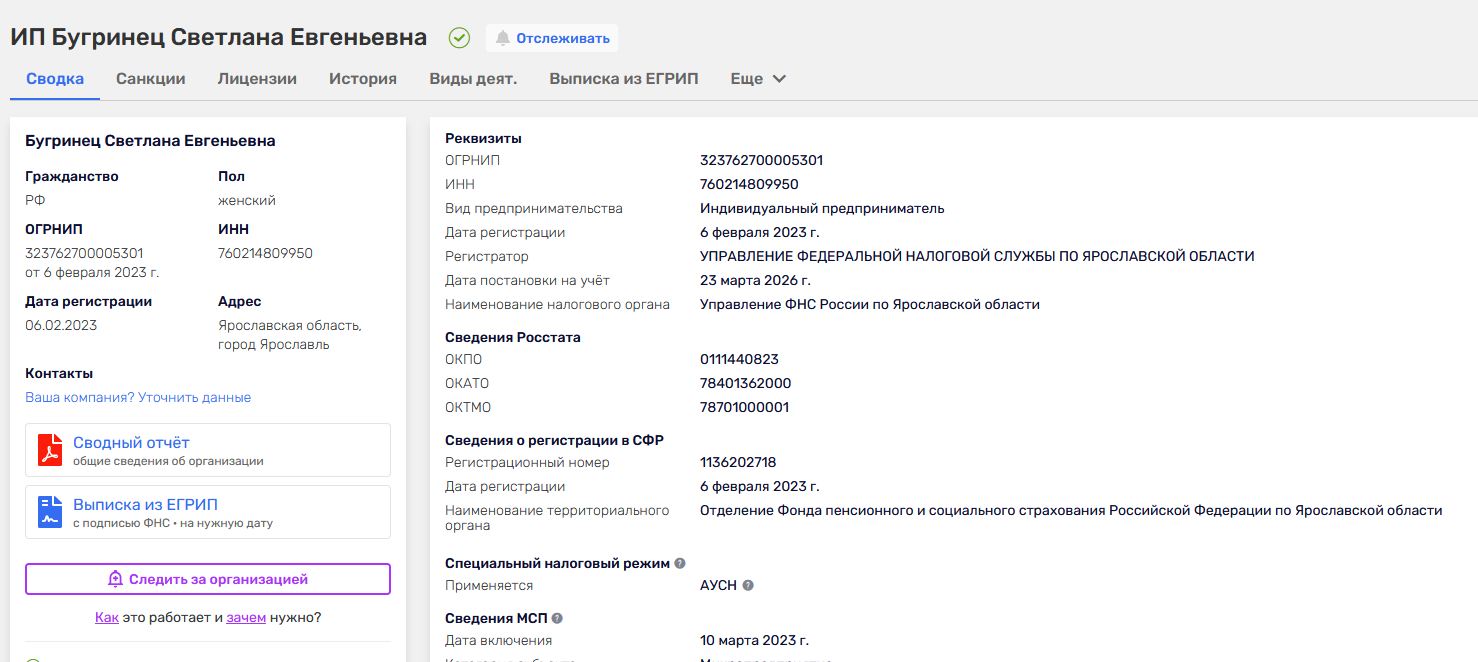Click the bell icon in Следить за организацией
Image resolution: width=1478 pixels, height=662 pixels.
point(115,579)
